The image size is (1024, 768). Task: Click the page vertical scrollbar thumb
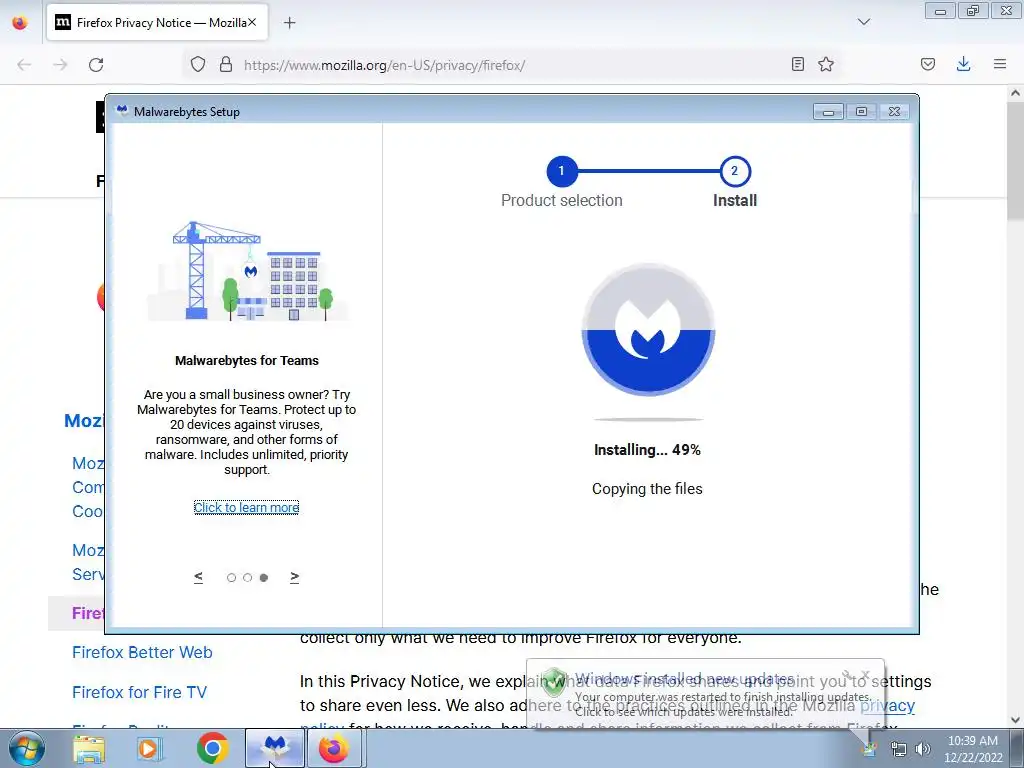pyautogui.click(x=1015, y=162)
